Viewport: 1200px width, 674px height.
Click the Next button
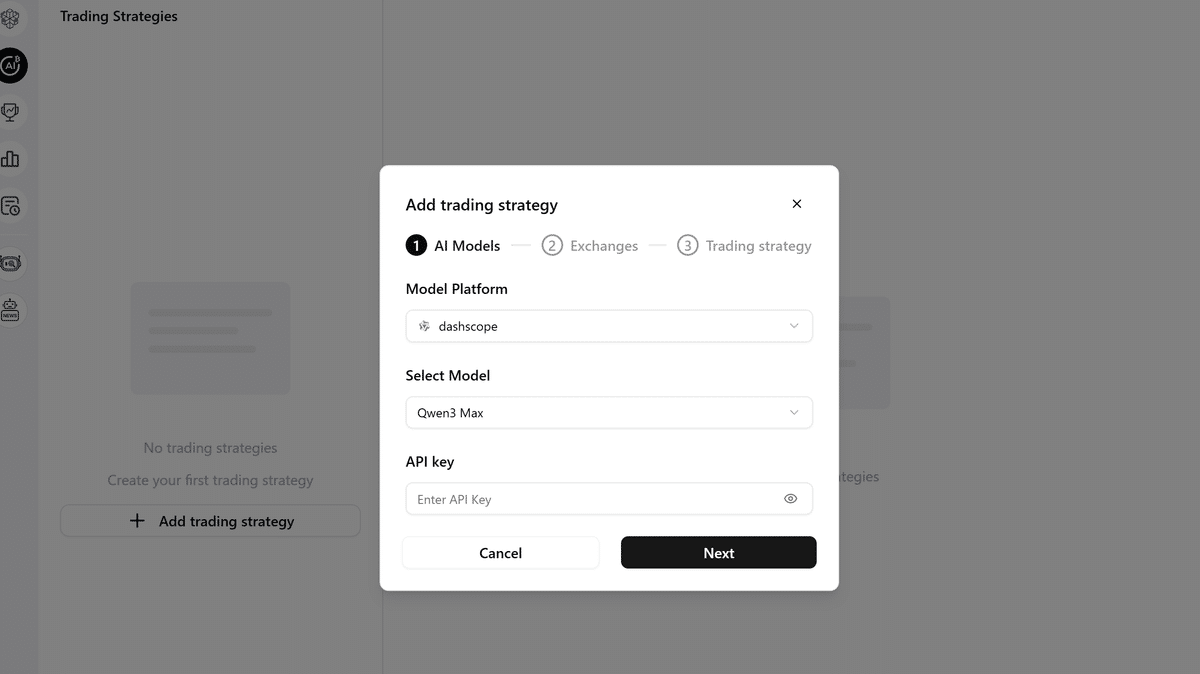[x=718, y=553]
